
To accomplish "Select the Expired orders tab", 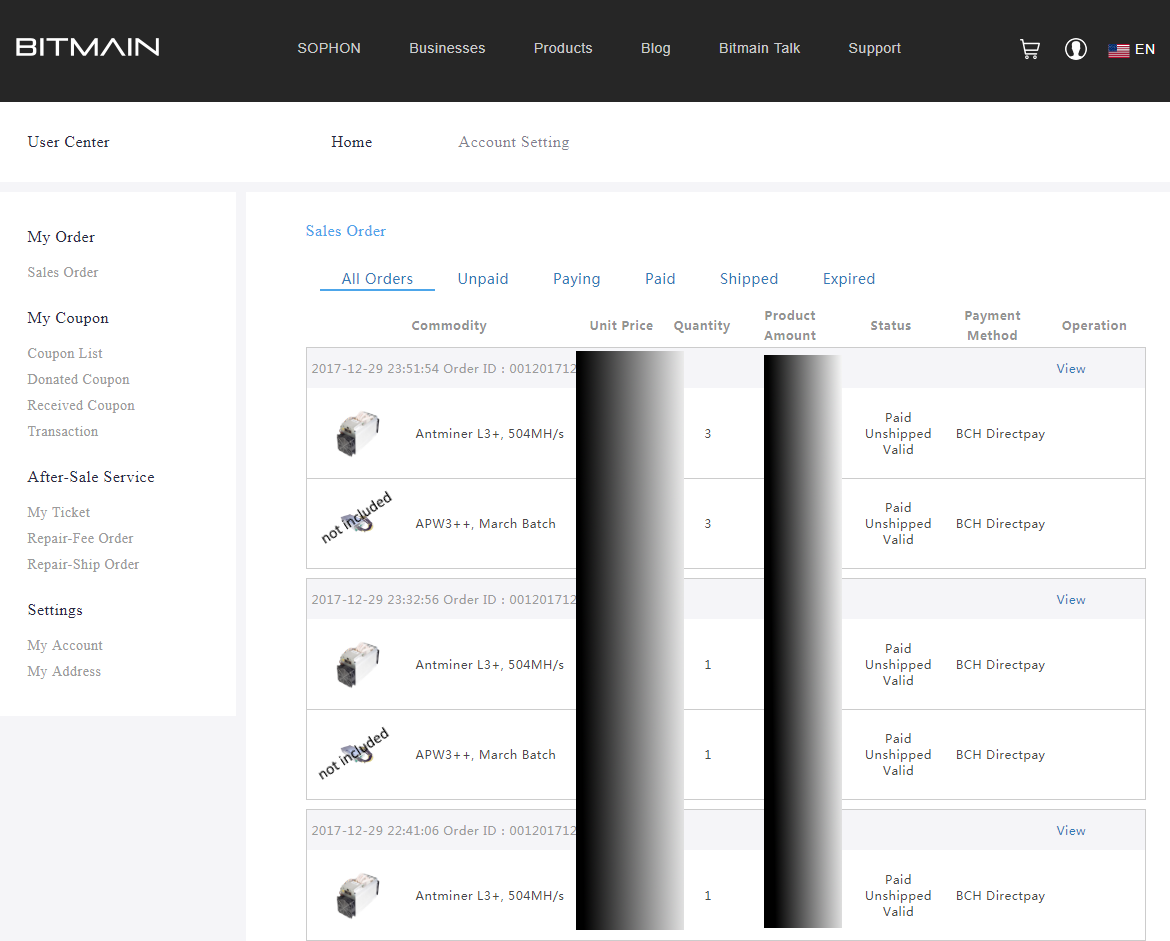I will click(848, 279).
